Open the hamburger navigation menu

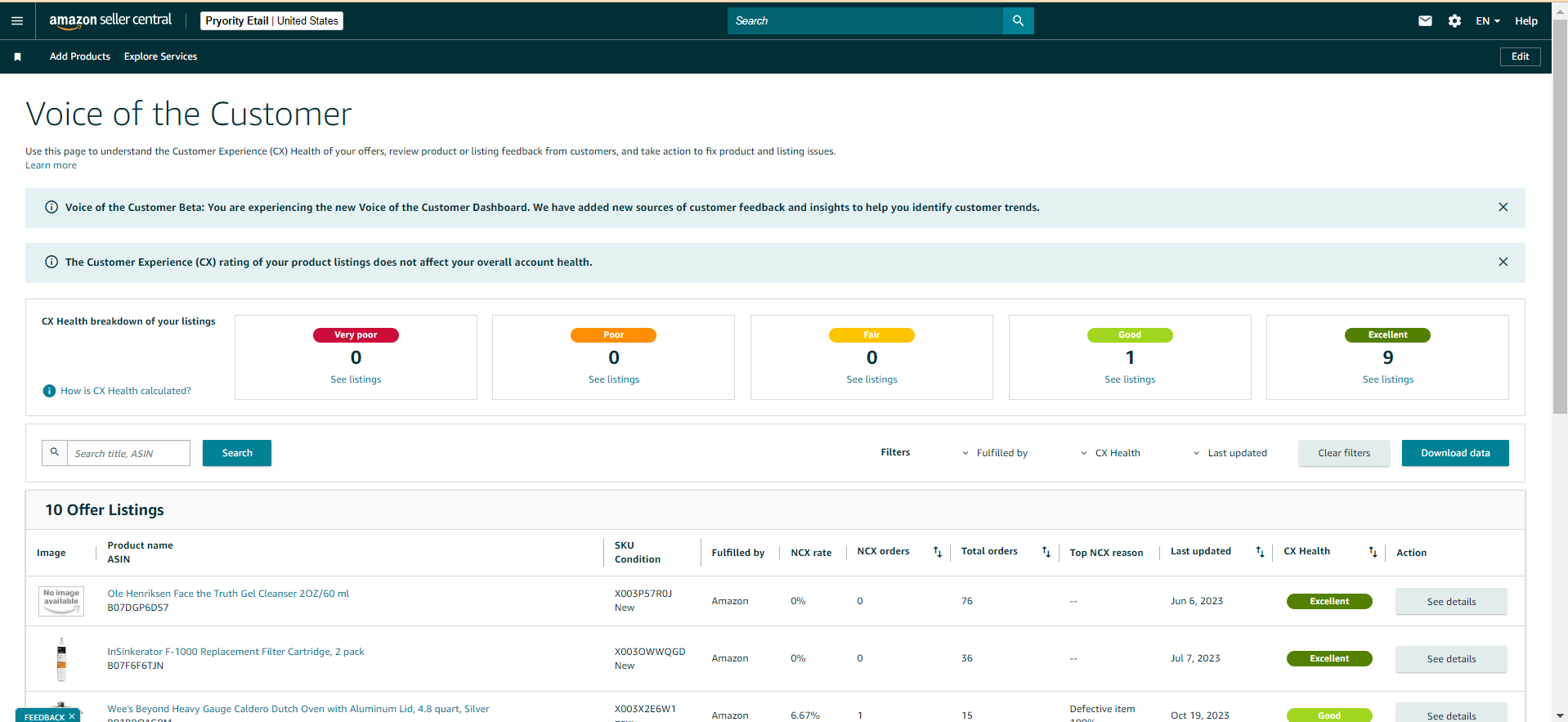(x=17, y=21)
